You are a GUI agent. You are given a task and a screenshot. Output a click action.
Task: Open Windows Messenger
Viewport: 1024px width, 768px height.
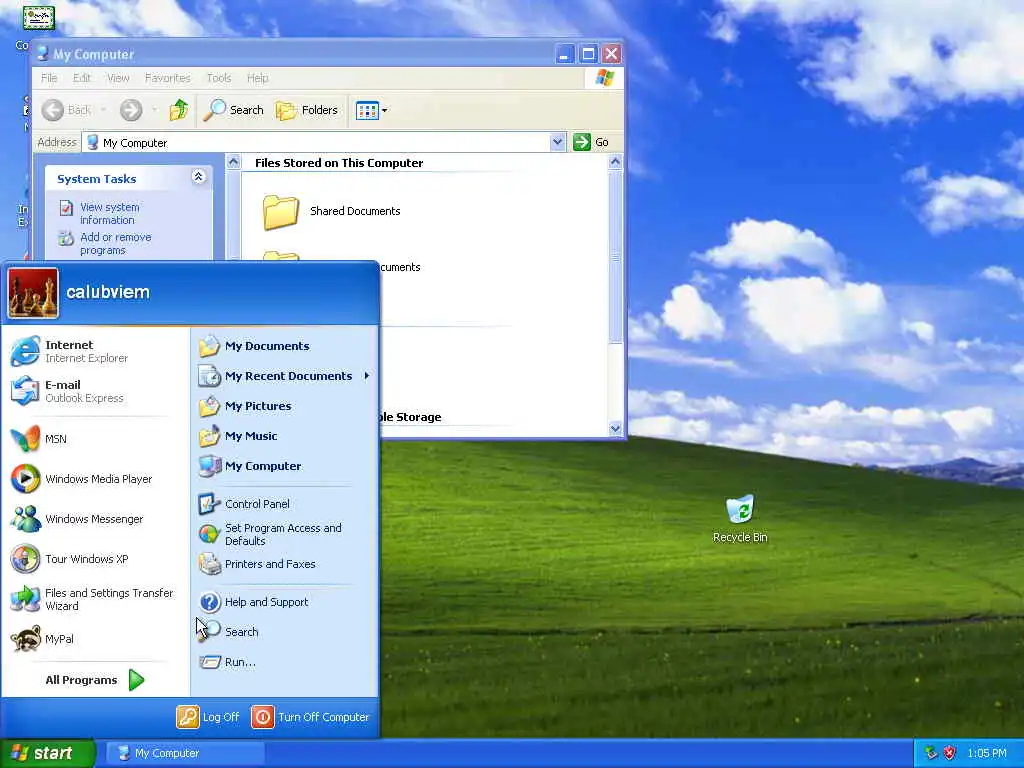77,519
